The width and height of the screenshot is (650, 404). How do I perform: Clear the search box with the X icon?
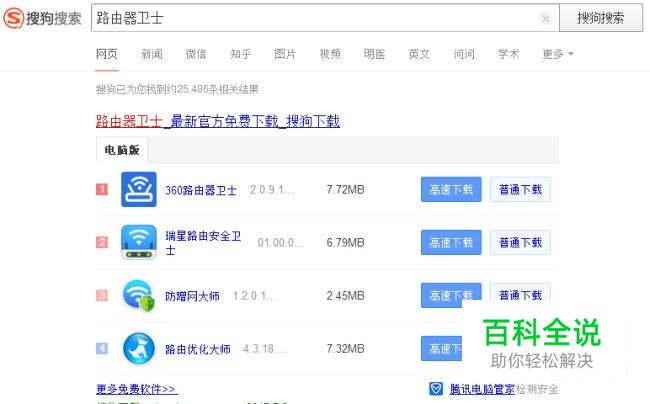[546, 18]
